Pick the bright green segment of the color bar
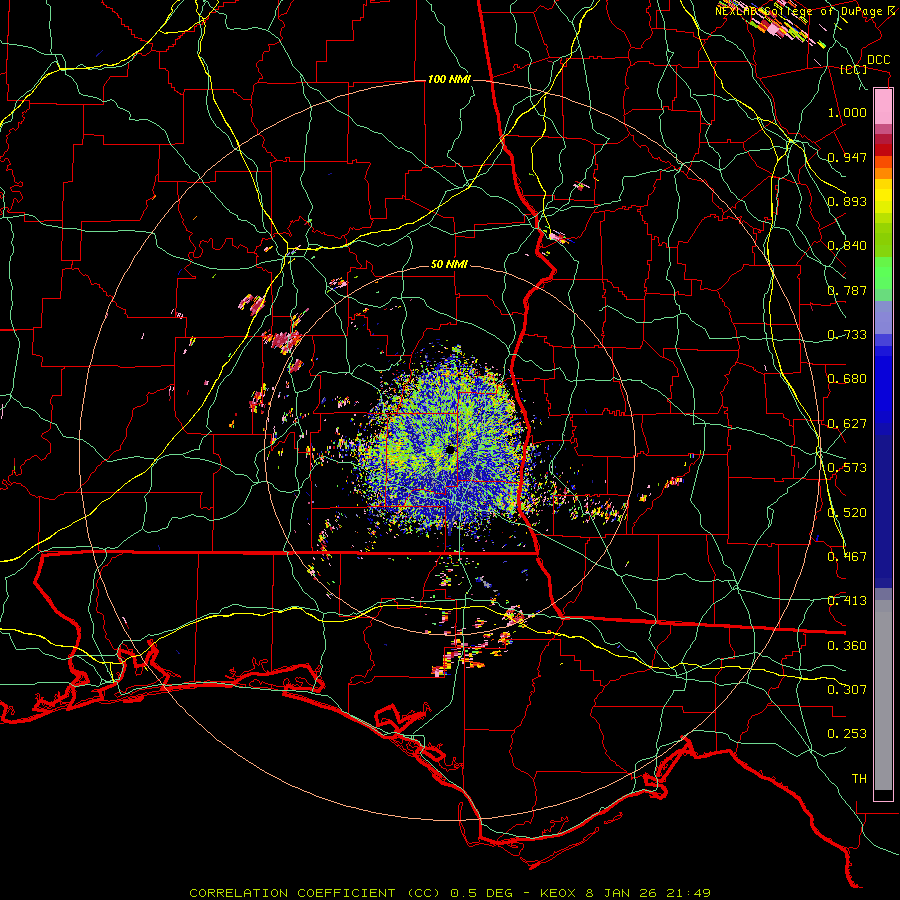Screen dimensions: 900x900 coord(883,273)
